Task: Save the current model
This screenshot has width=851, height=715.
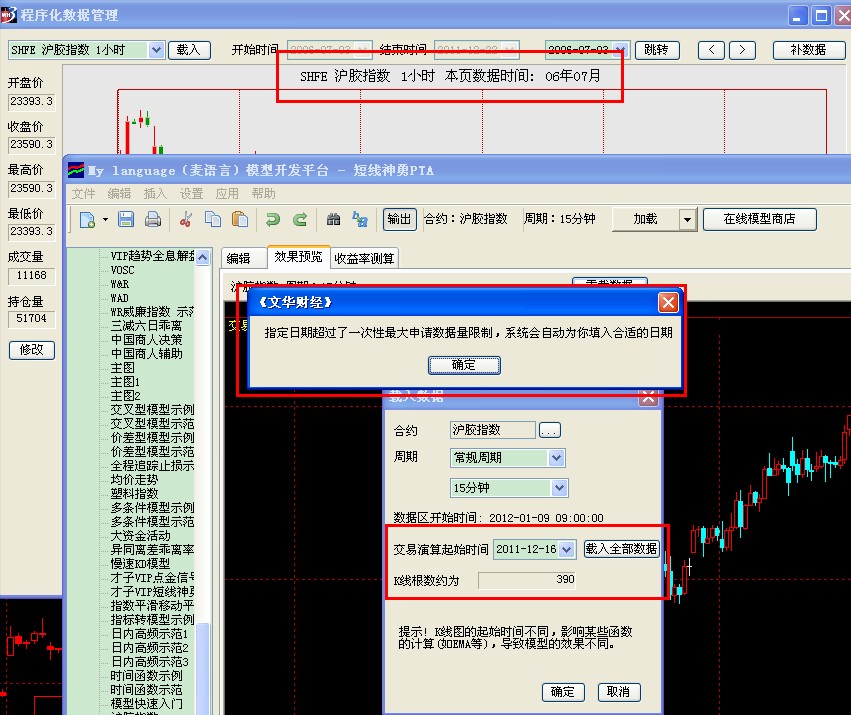Action: click(127, 220)
